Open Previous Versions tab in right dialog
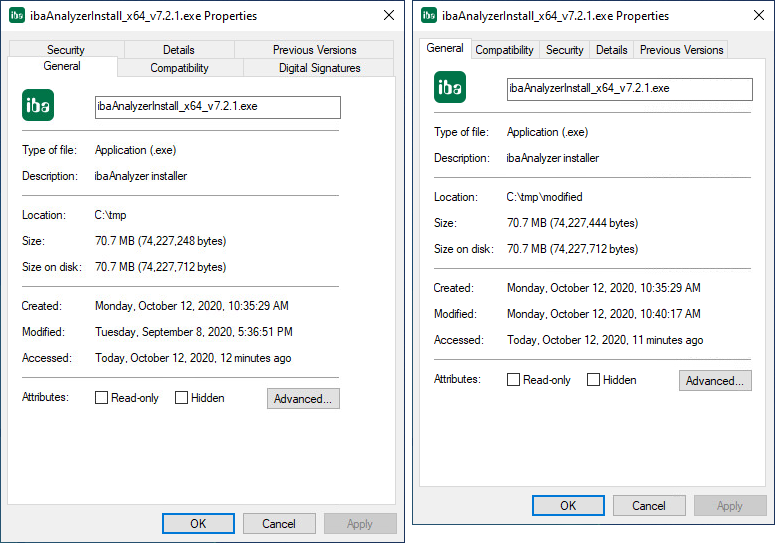Screen dimensions: 775x543 pos(681,50)
